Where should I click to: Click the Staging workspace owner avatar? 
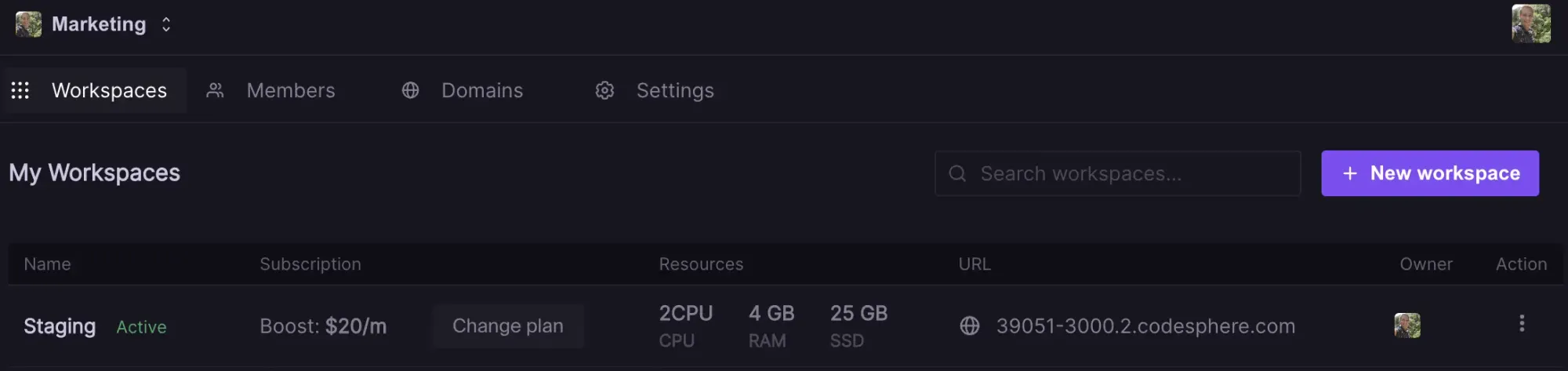click(x=1407, y=326)
